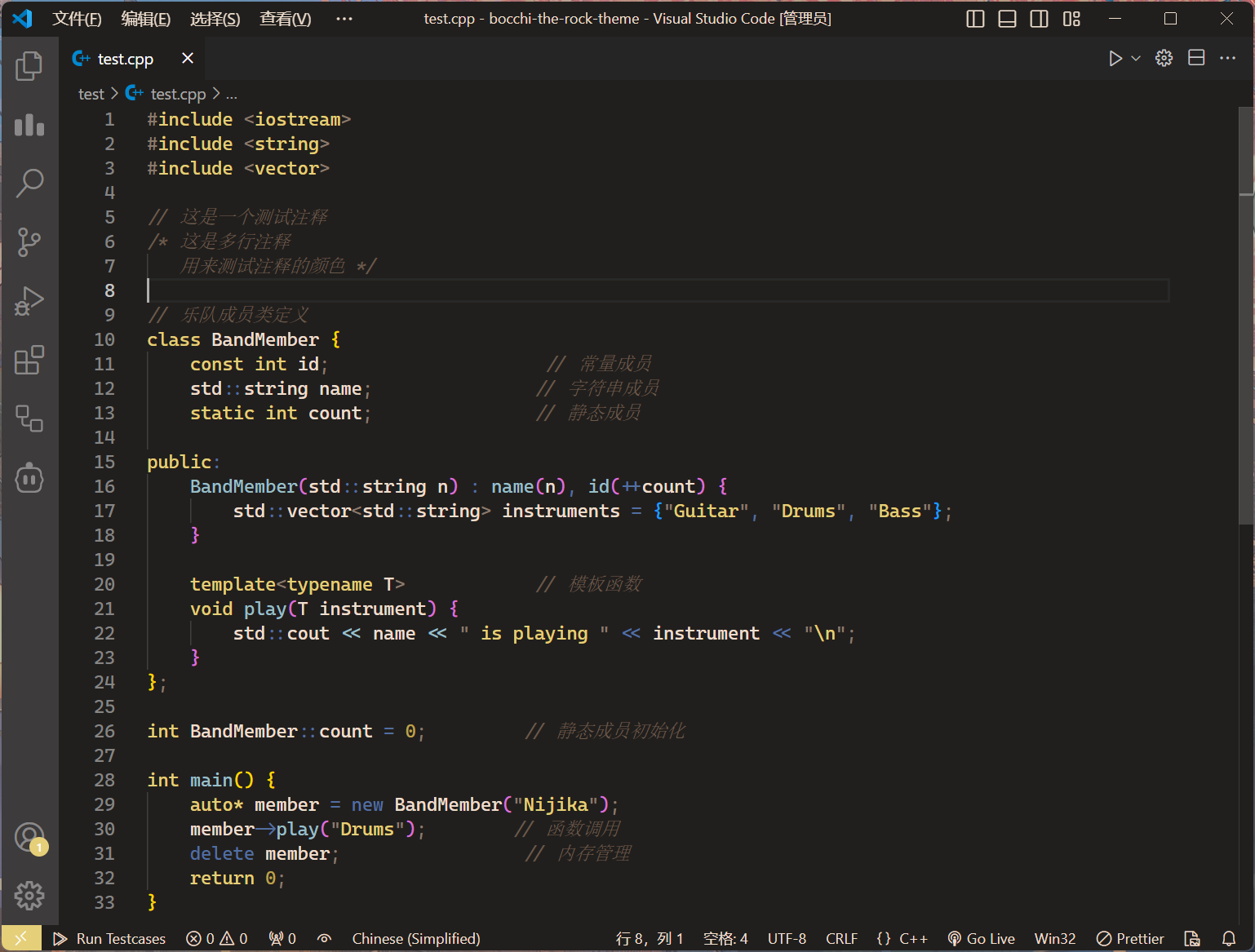1255x952 pixels.
Task: Open the remote window indicator
Action: click(20, 939)
